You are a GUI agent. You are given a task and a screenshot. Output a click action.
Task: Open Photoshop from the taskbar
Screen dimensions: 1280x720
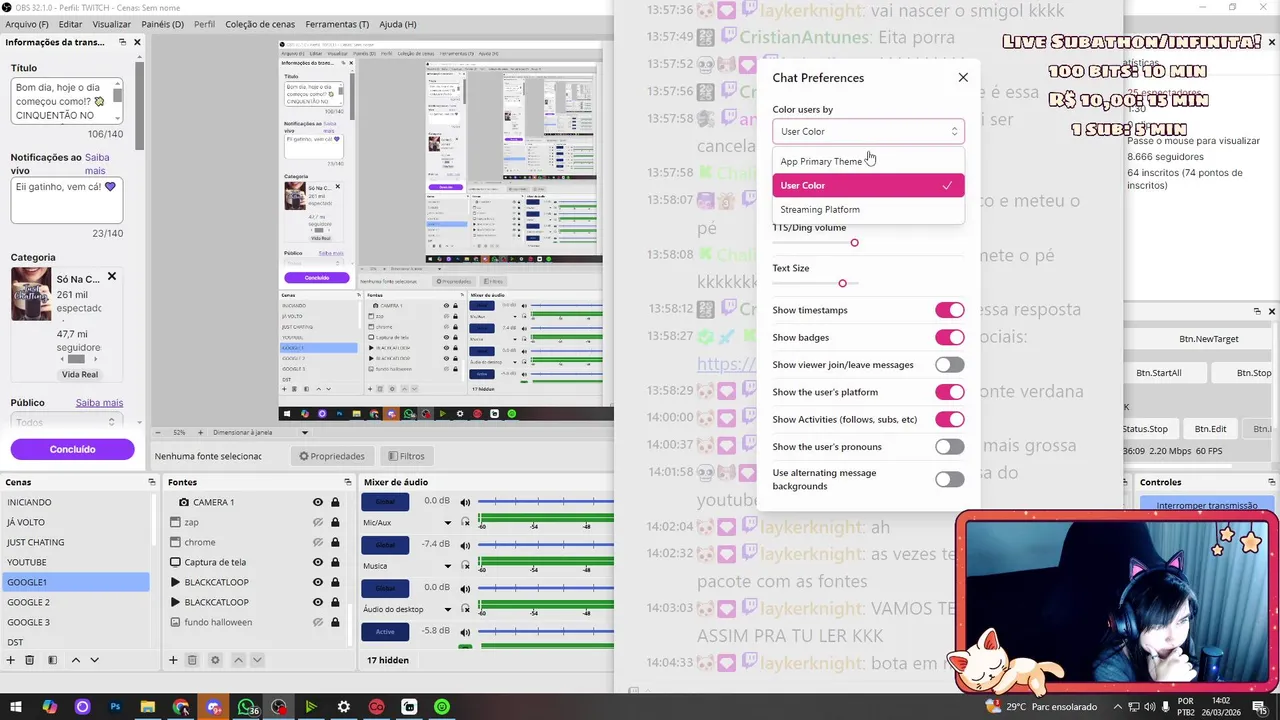(115, 707)
